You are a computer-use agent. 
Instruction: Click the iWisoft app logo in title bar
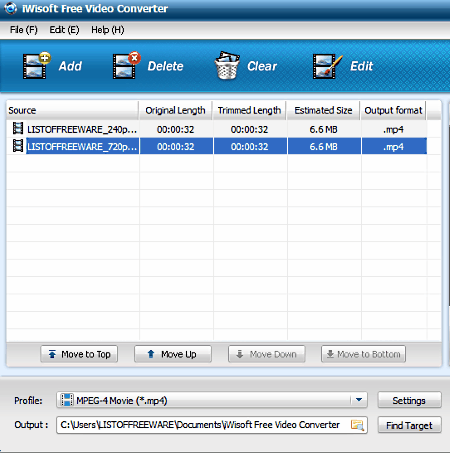10,8
